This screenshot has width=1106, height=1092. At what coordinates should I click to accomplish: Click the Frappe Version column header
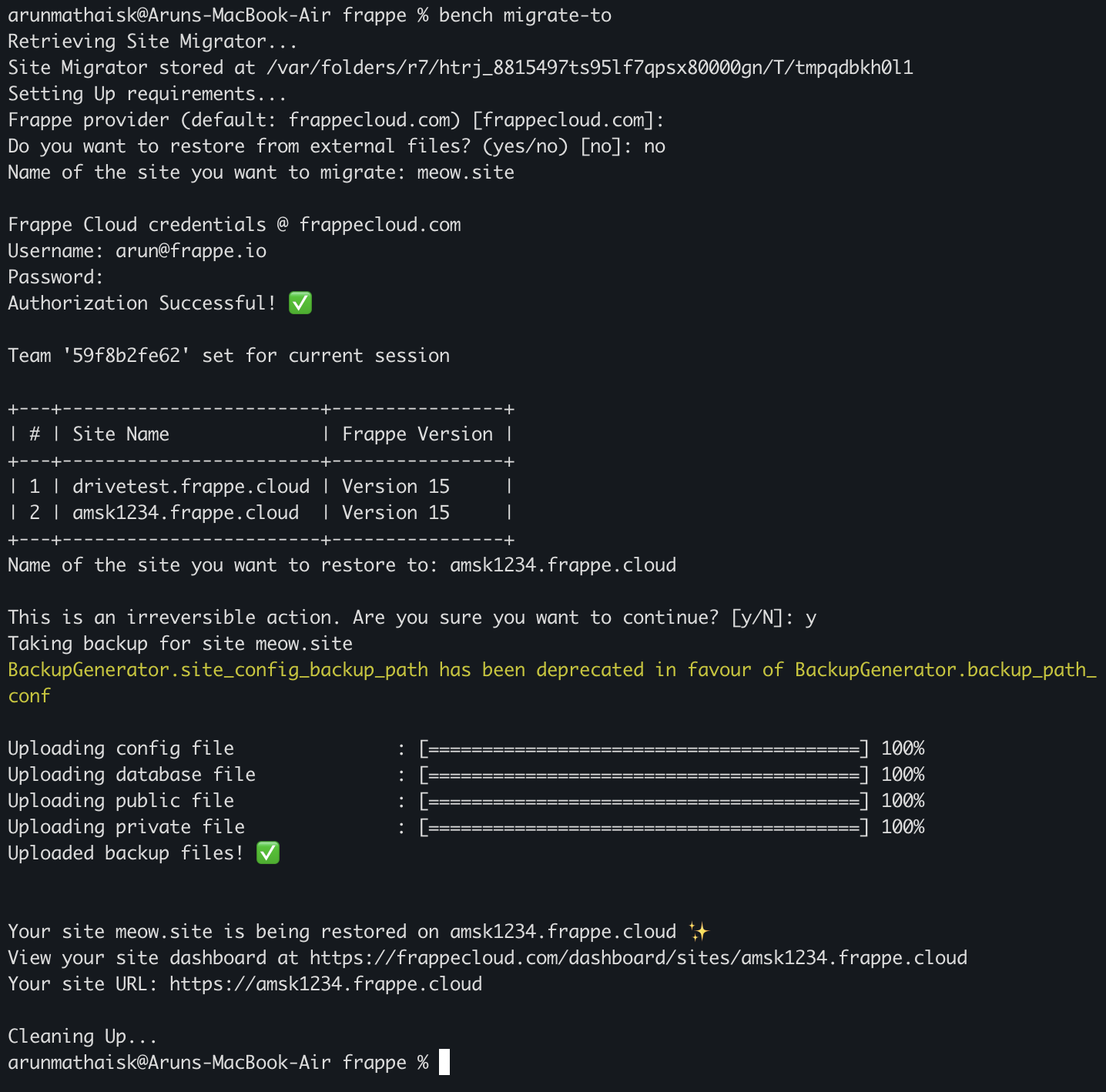[417, 434]
